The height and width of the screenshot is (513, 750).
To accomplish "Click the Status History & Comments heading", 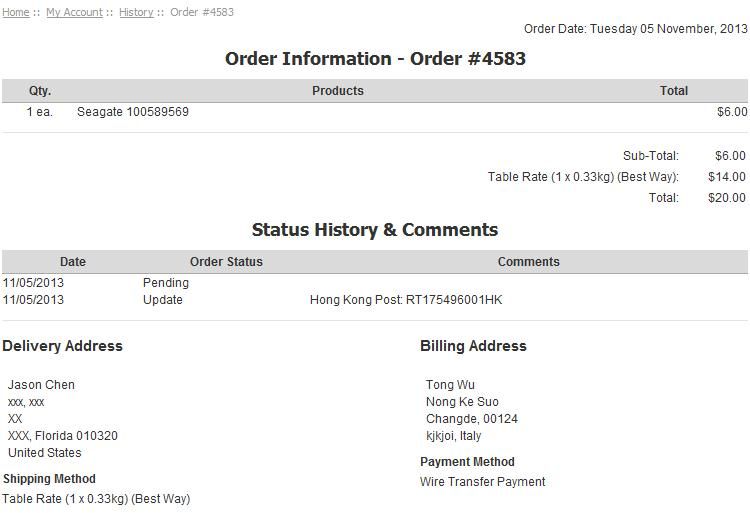I will point(375,230).
